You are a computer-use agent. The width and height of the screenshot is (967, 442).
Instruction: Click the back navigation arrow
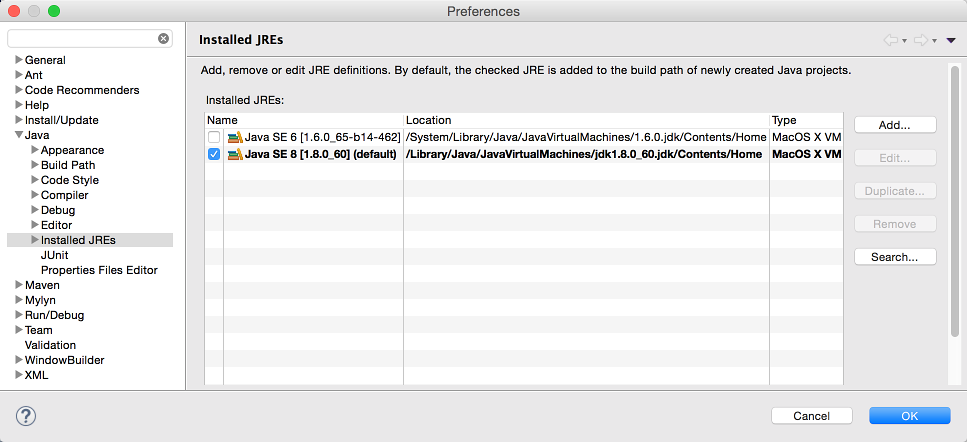(x=889, y=40)
